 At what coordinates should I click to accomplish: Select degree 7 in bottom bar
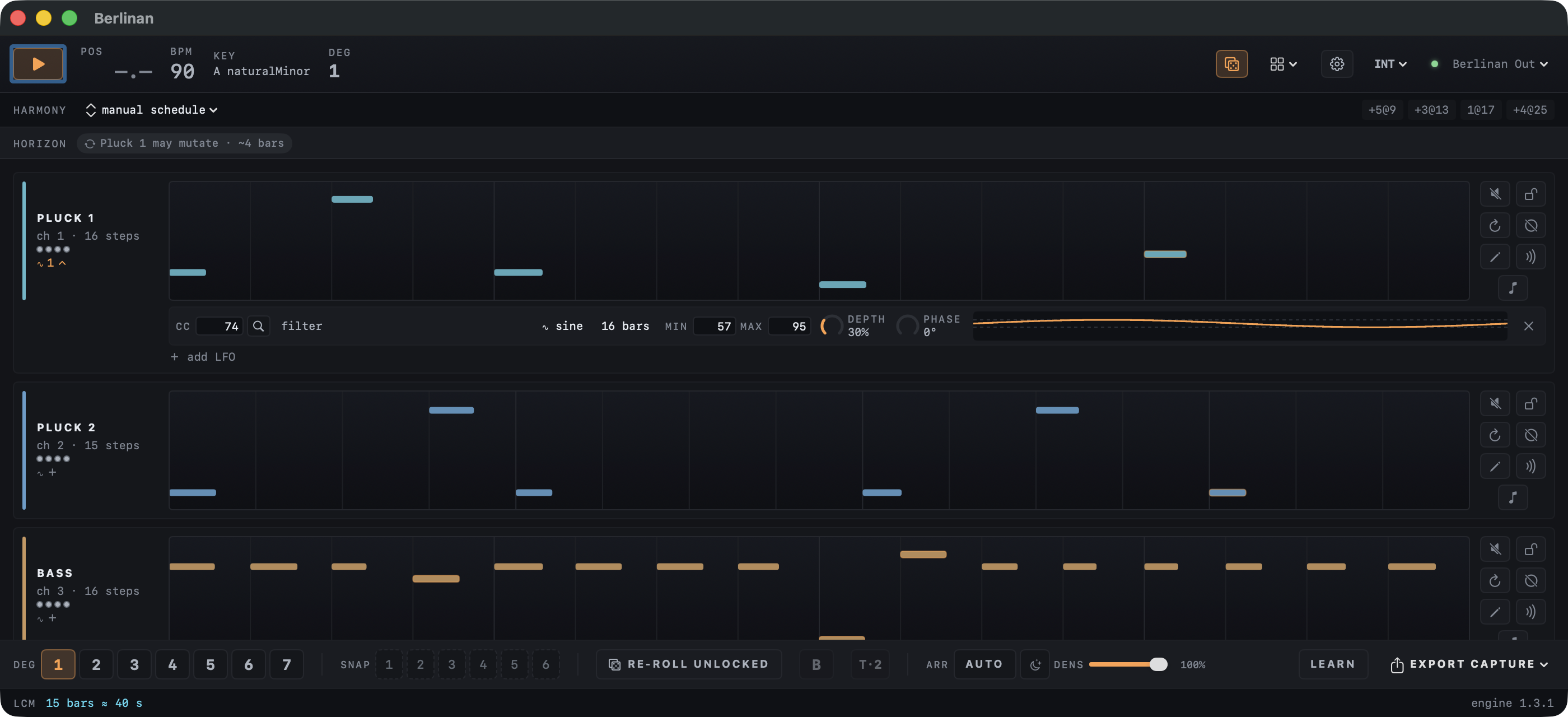[287, 665]
